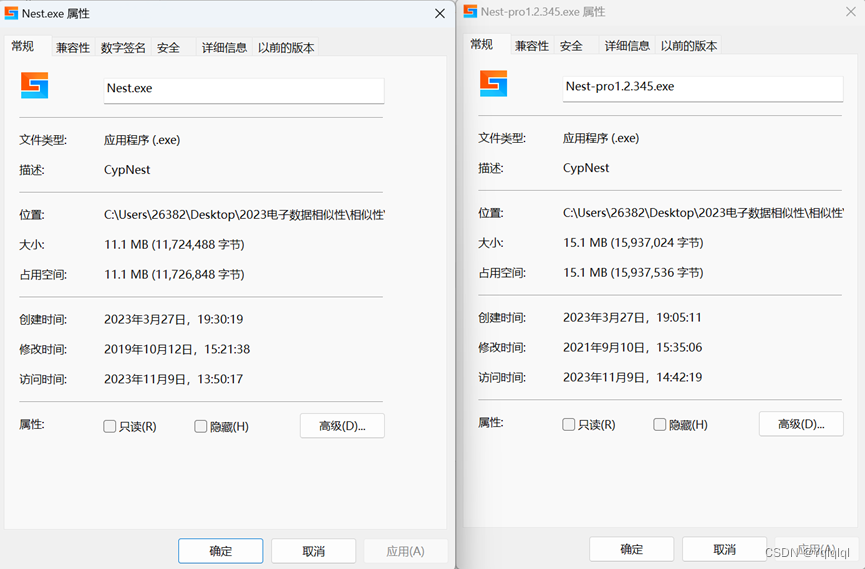The height and width of the screenshot is (569, 865).
Task: Click 取消 in Nest-pro1.2.345.exe properties
Action: pos(724,549)
